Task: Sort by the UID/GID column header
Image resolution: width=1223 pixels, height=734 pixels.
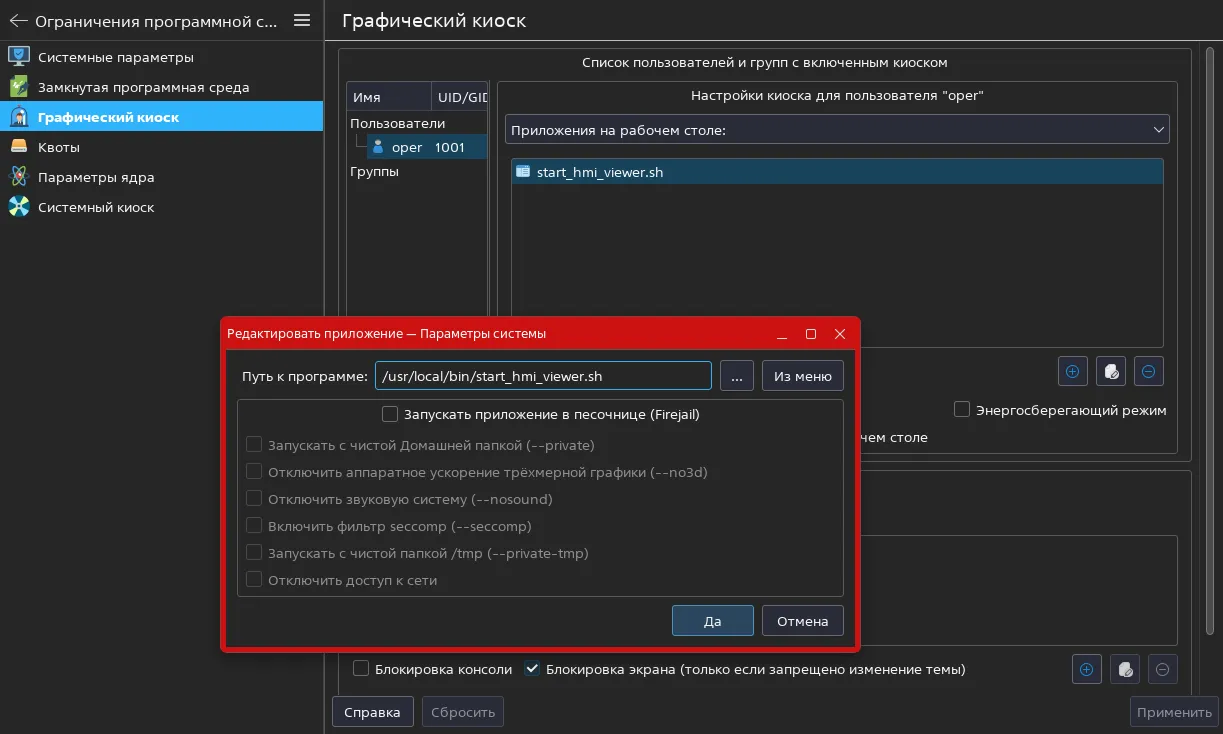Action: (459, 98)
